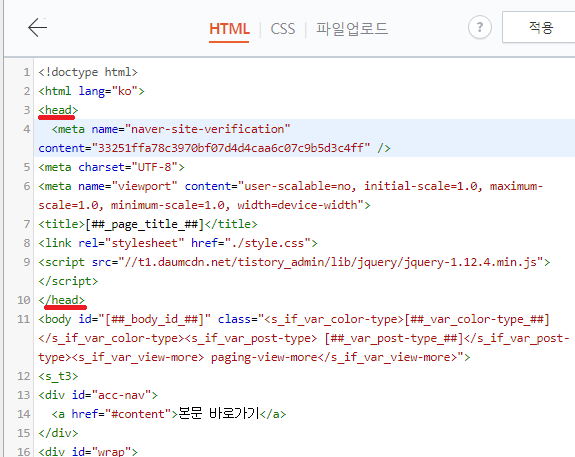Click the <s_t3> tag line

[x=58, y=376]
